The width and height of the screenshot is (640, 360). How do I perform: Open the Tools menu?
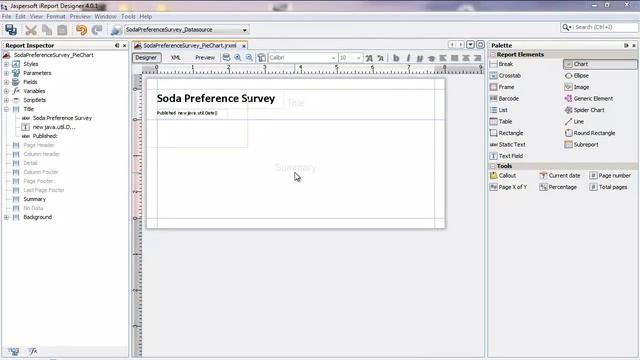(128, 16)
